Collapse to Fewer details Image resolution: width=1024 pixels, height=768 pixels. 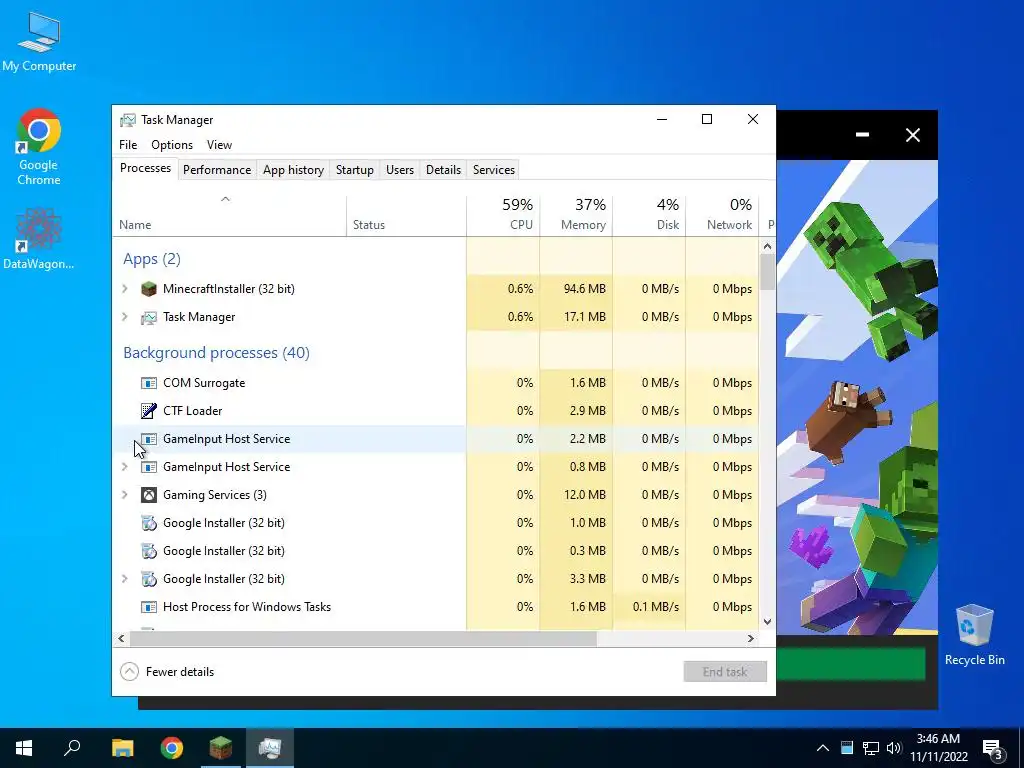click(x=167, y=672)
